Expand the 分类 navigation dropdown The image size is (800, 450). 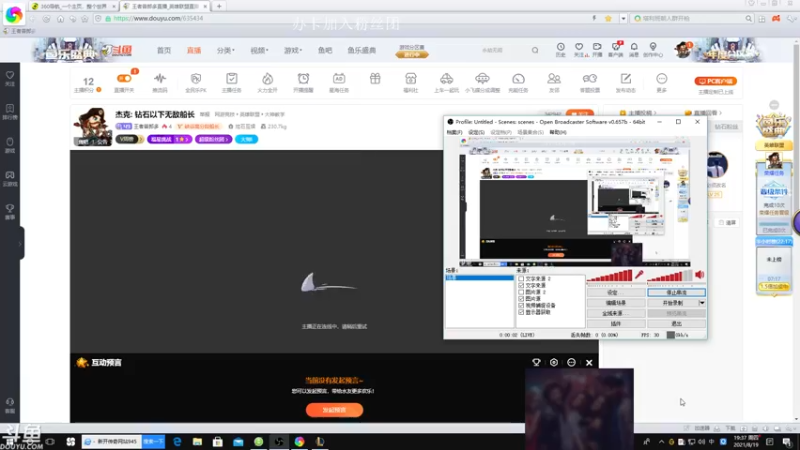[x=226, y=51]
